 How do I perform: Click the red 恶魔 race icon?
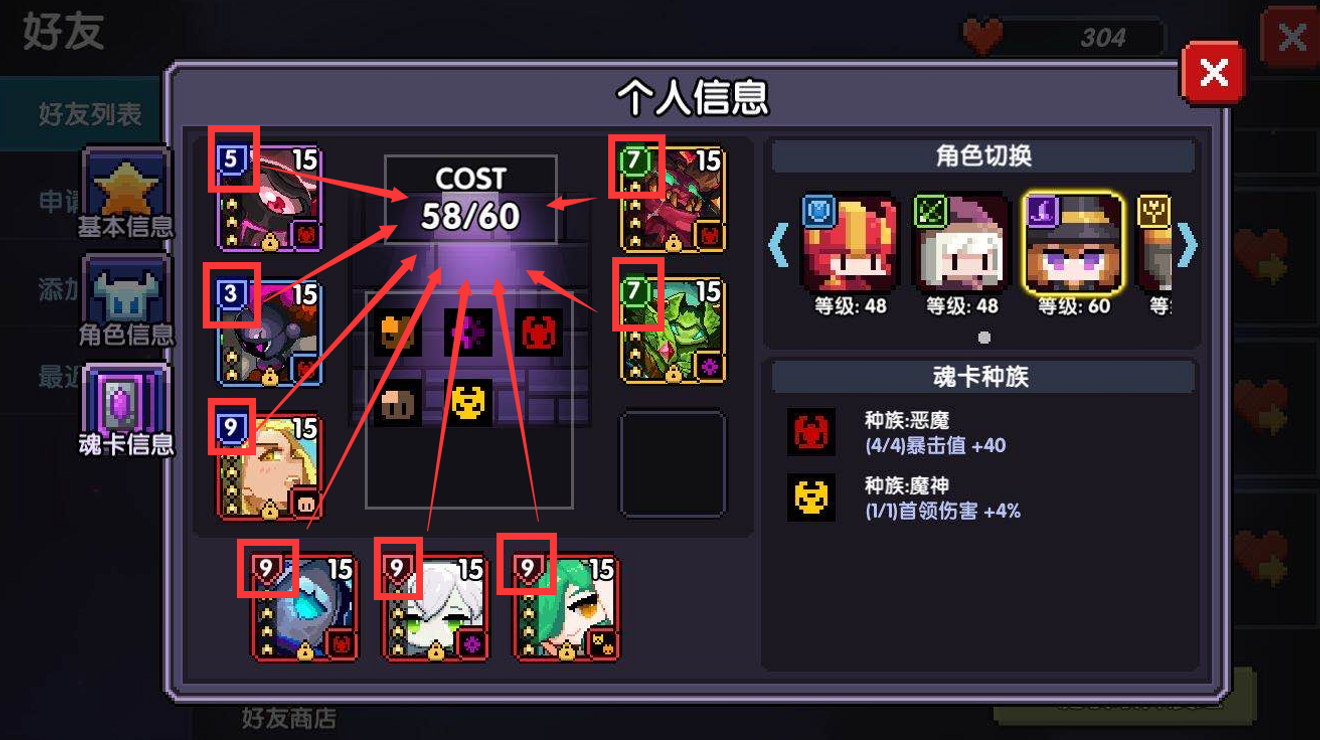point(811,432)
